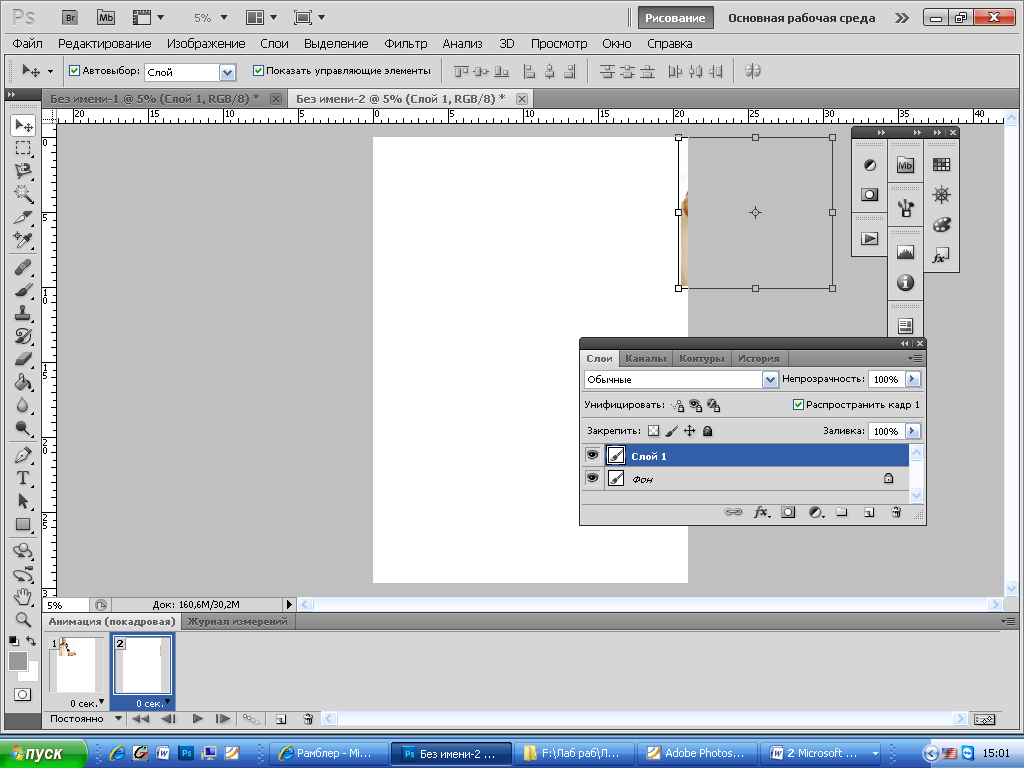Screen dimensions: 1024x768
Task: Open frame 1 delay 0 сек. dropdown
Action: pyautogui.click(x=101, y=702)
